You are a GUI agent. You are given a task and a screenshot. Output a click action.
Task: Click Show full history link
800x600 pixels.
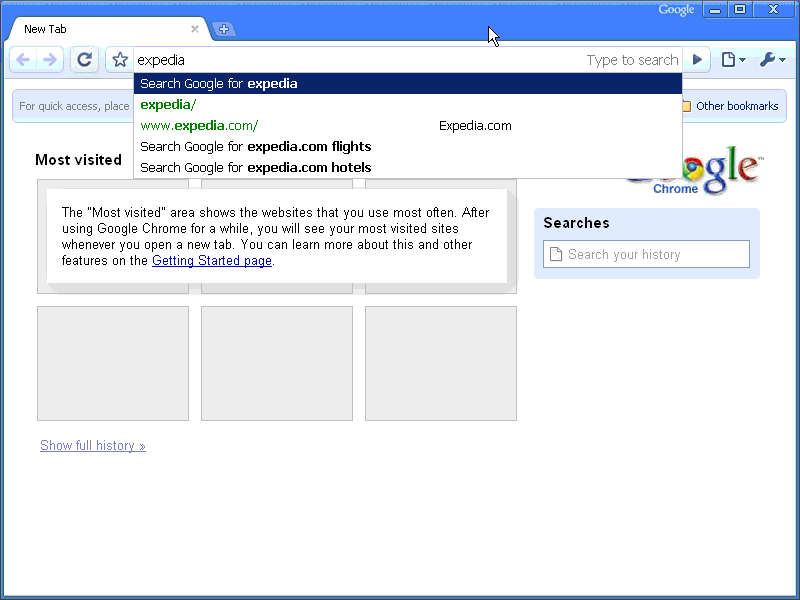(93, 445)
